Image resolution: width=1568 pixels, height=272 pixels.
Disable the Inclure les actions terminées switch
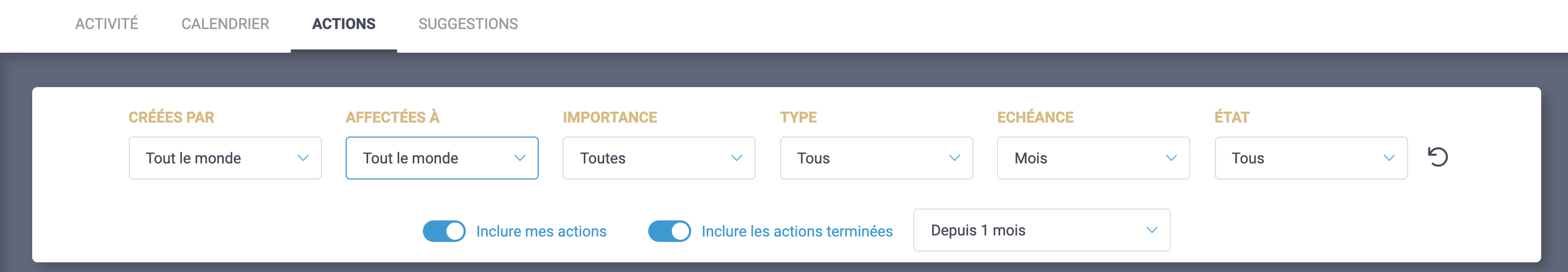point(670,231)
